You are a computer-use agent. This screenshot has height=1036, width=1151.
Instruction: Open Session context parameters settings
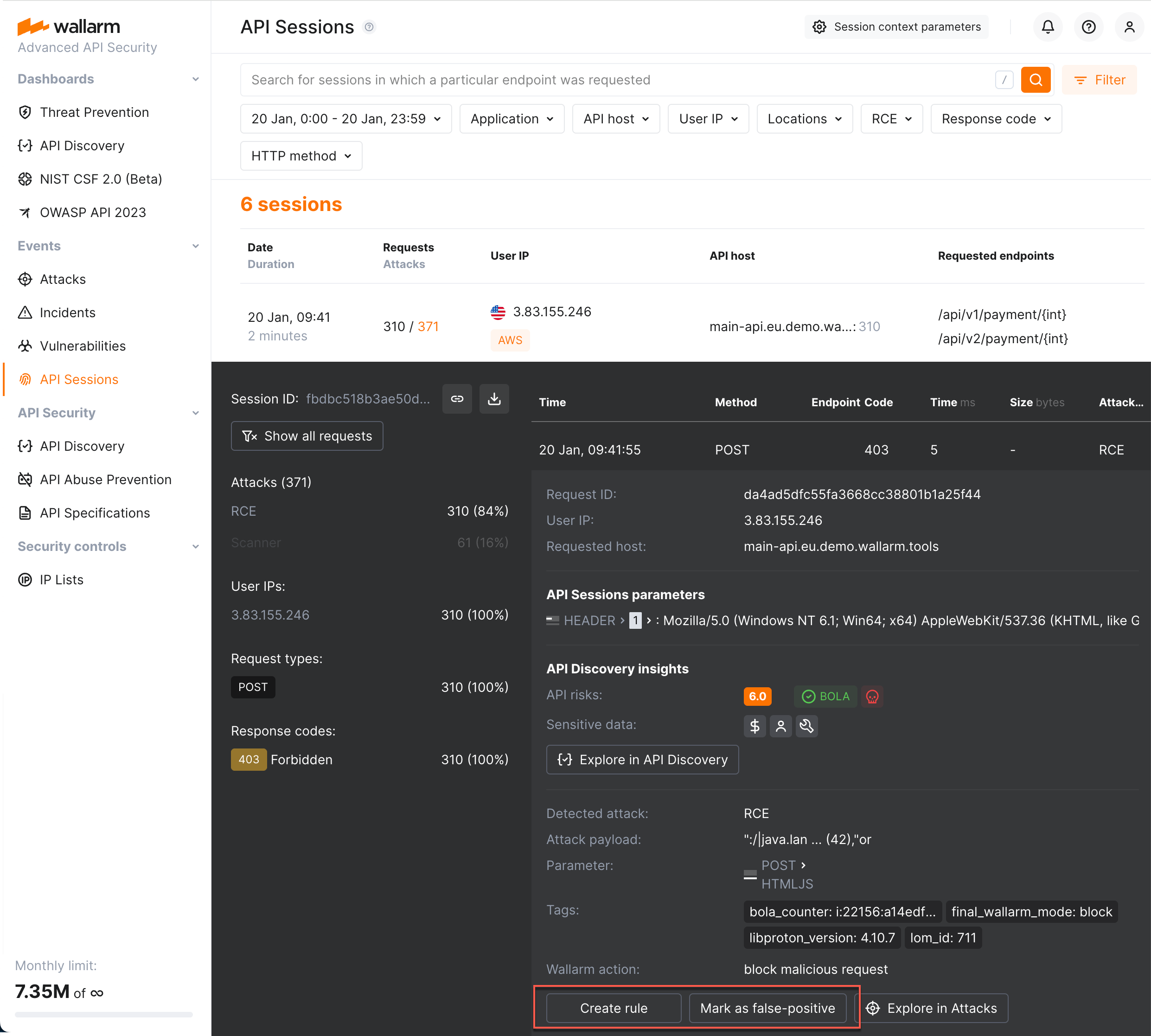click(896, 27)
